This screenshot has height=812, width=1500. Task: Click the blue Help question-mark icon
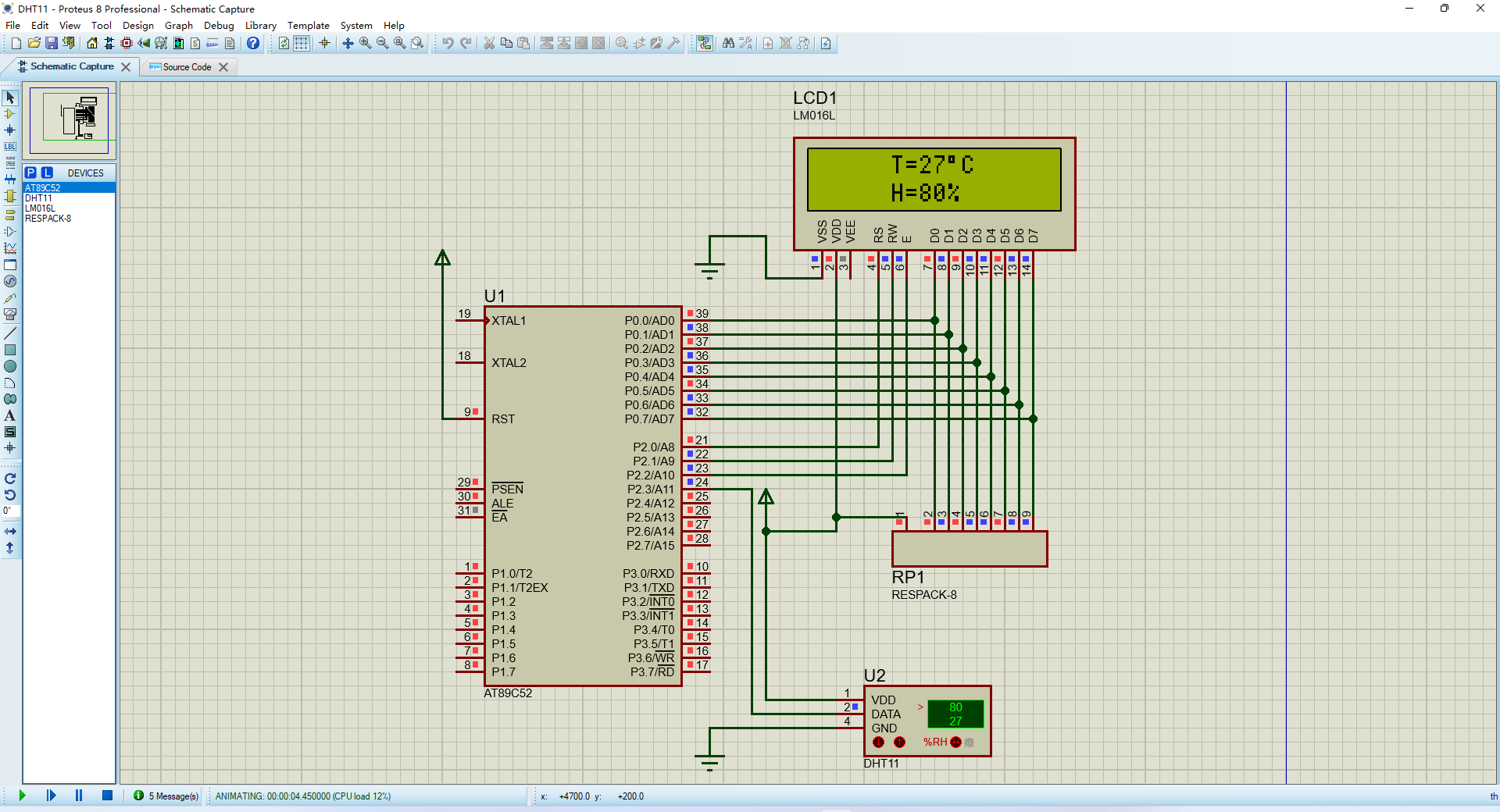click(253, 43)
